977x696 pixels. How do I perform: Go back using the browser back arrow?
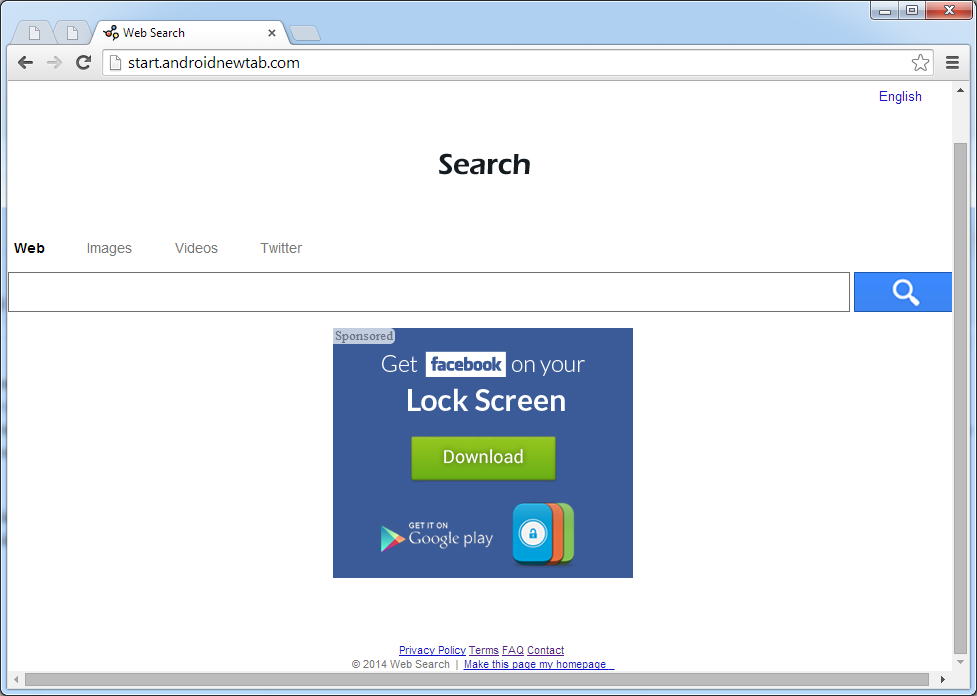click(x=26, y=62)
